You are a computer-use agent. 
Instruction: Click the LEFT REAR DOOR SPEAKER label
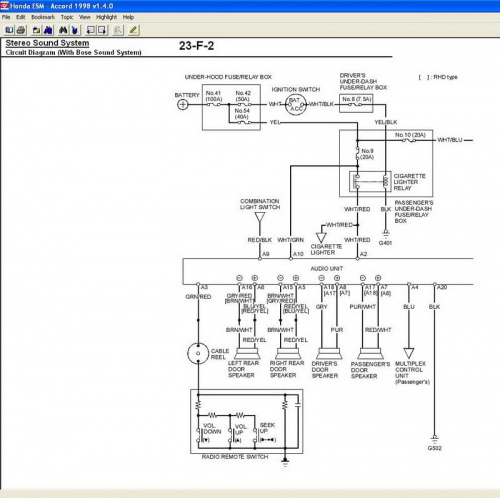[243, 369]
